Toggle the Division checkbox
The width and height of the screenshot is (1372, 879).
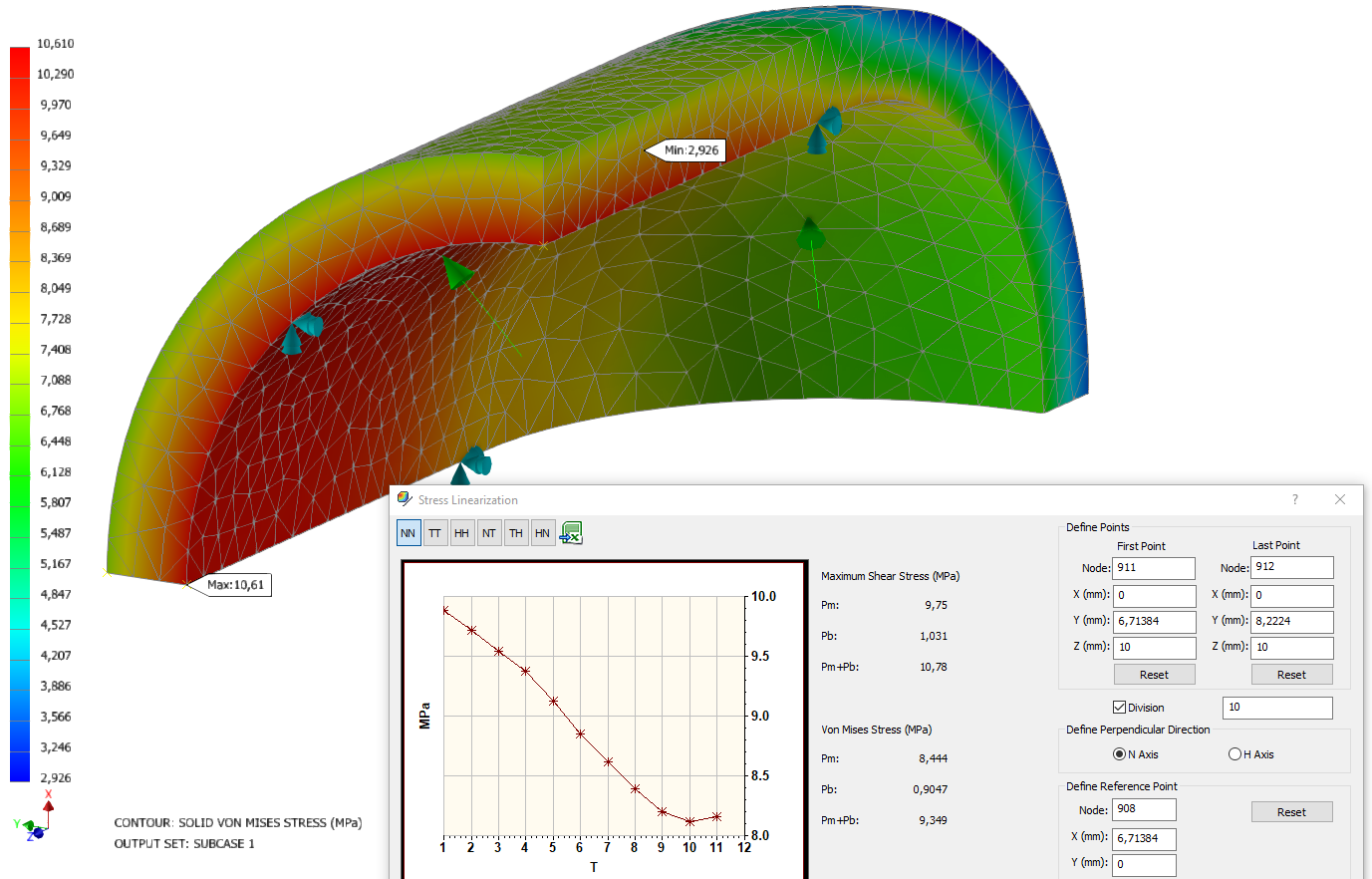(x=1119, y=708)
